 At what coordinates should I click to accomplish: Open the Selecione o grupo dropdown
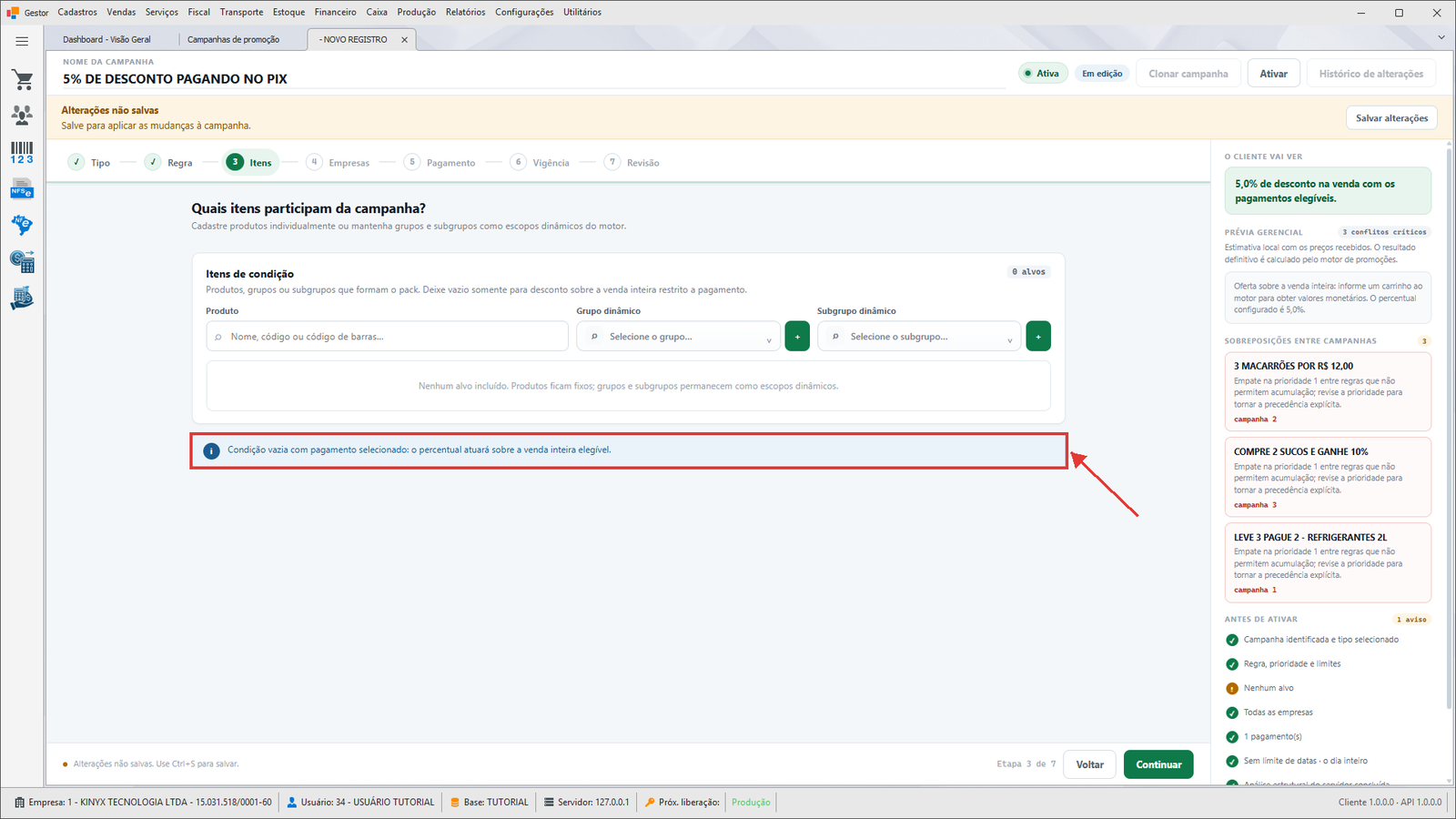pyautogui.click(x=678, y=336)
